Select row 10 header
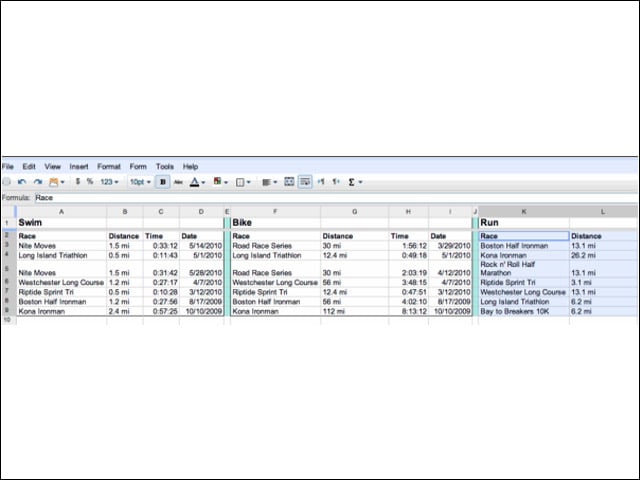 [x=7, y=320]
